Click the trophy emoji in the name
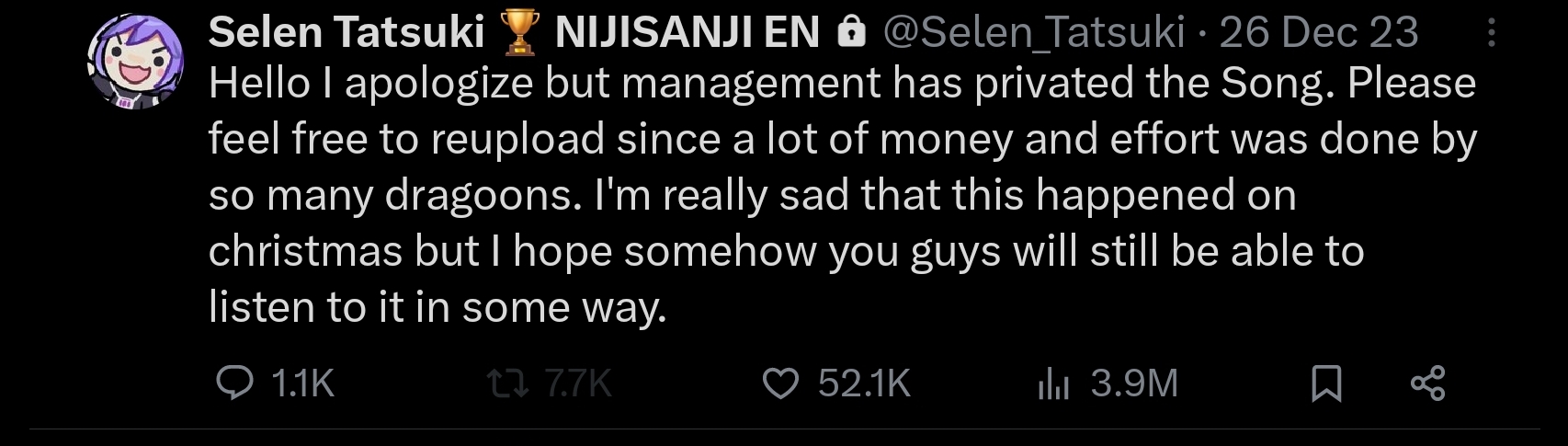The image size is (1568, 446). click(x=519, y=33)
